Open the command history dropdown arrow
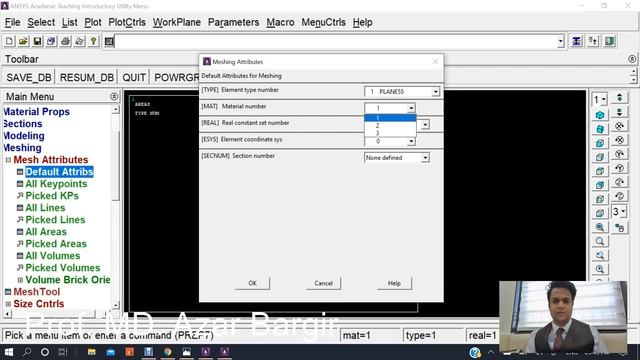This screenshot has width=640, height=360. [x=560, y=41]
